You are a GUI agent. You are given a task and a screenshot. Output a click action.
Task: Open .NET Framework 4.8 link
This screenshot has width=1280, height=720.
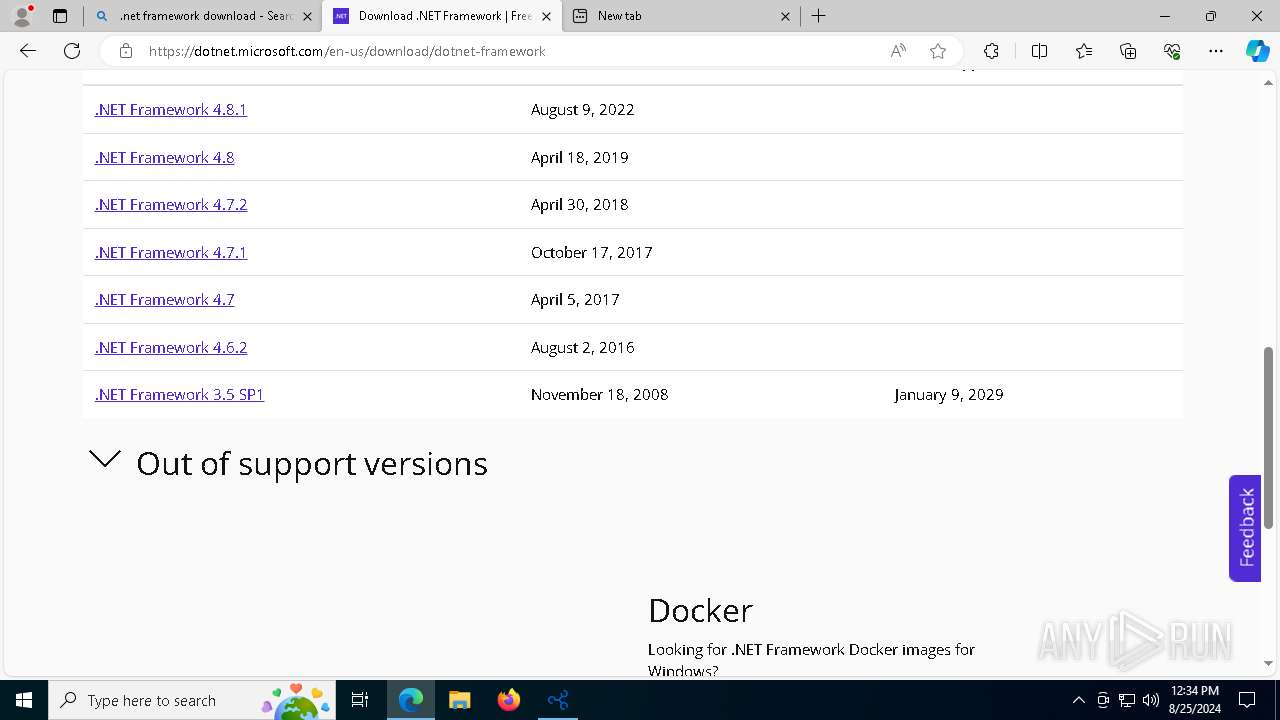click(165, 157)
